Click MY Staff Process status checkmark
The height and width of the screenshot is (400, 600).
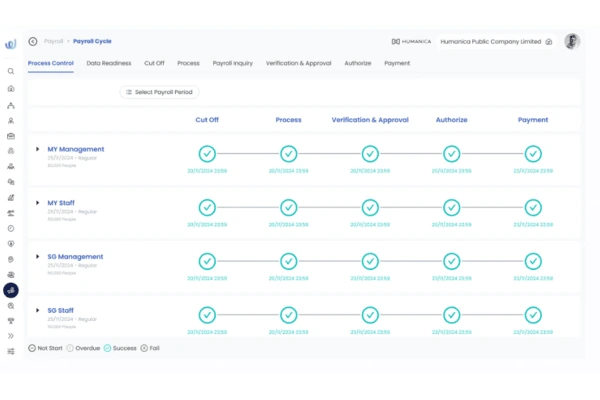click(288, 207)
